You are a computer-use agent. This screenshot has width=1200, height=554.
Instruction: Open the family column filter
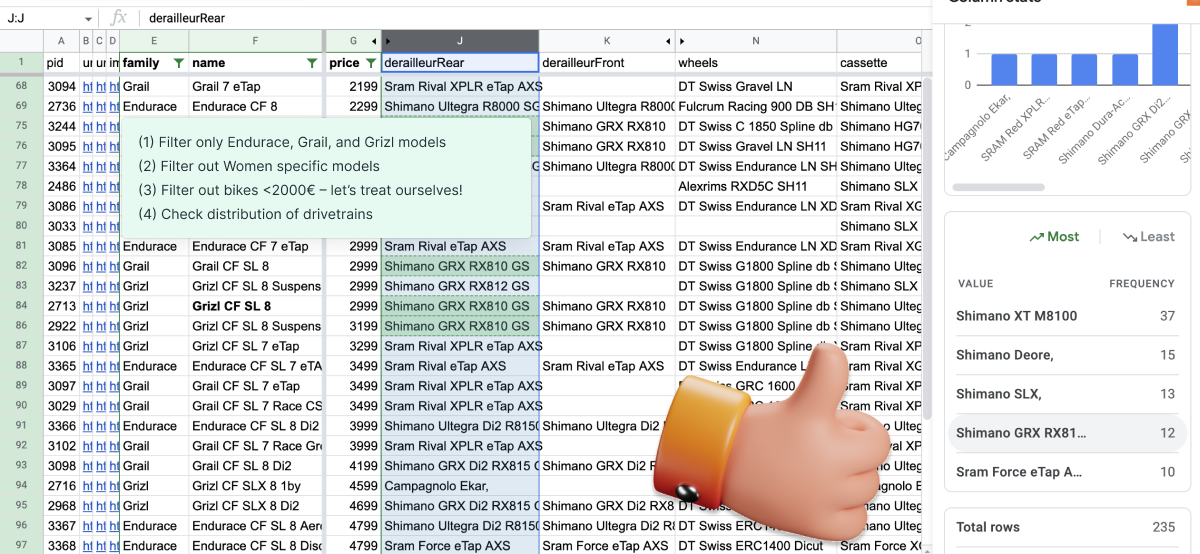click(x=178, y=63)
